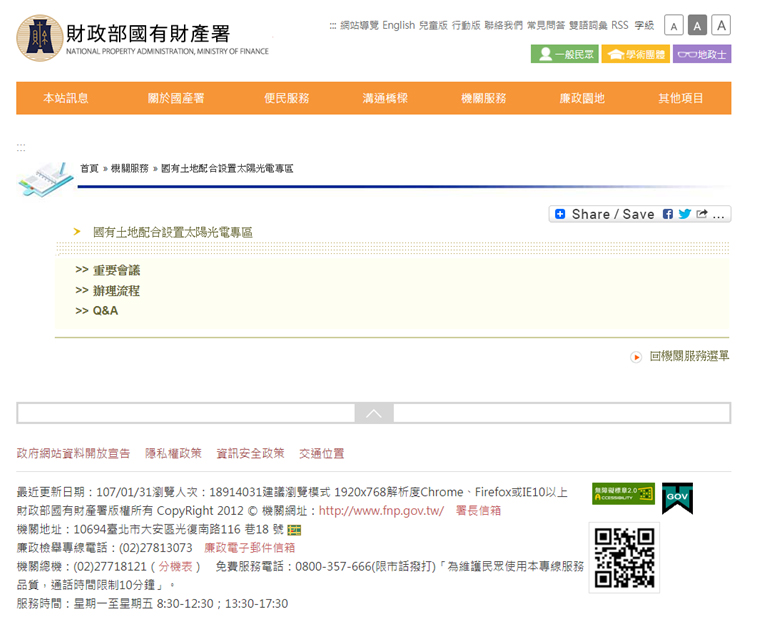Open the English version link
759x626 pixels.
[x=398, y=25]
